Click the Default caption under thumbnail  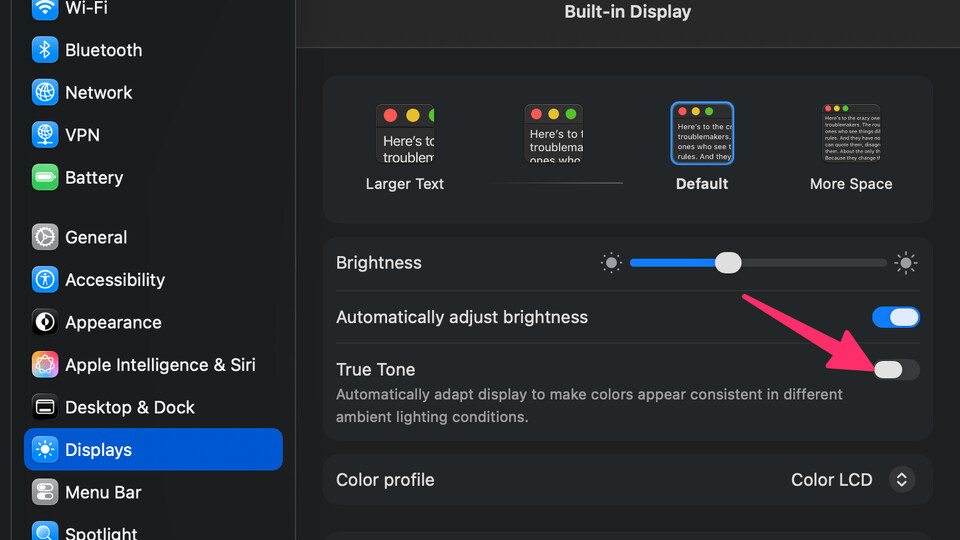coord(702,184)
